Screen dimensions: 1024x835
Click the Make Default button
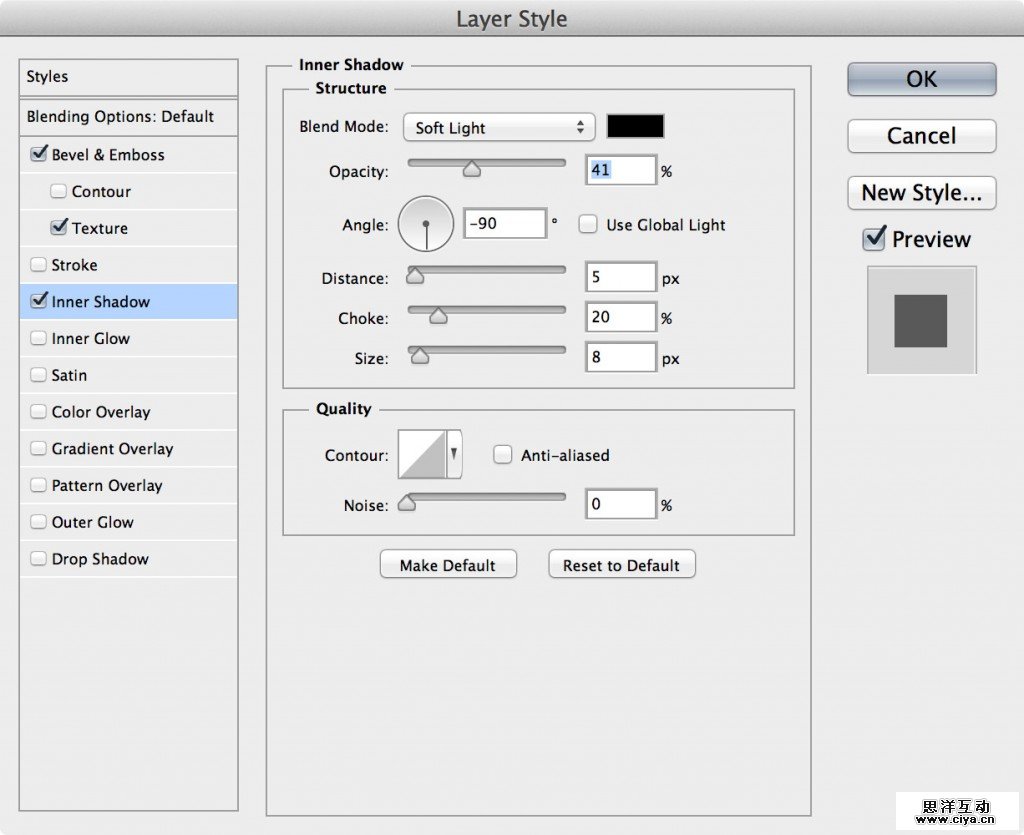[x=447, y=565]
